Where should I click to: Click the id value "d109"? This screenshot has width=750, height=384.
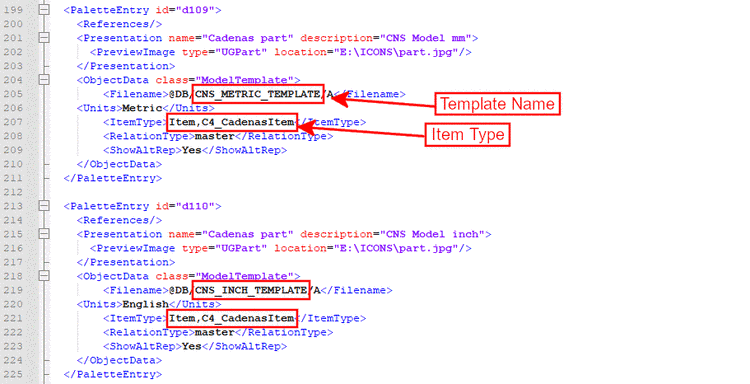195,10
